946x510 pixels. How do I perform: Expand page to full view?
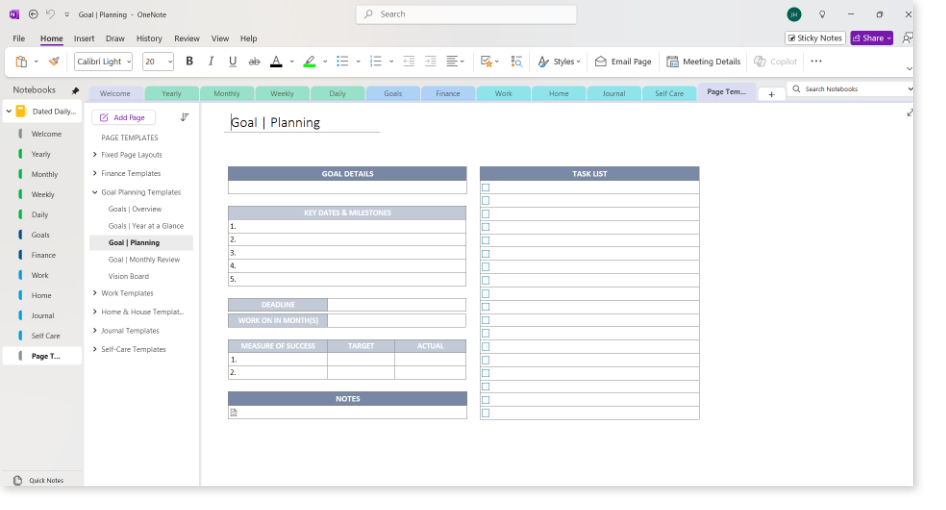click(909, 113)
